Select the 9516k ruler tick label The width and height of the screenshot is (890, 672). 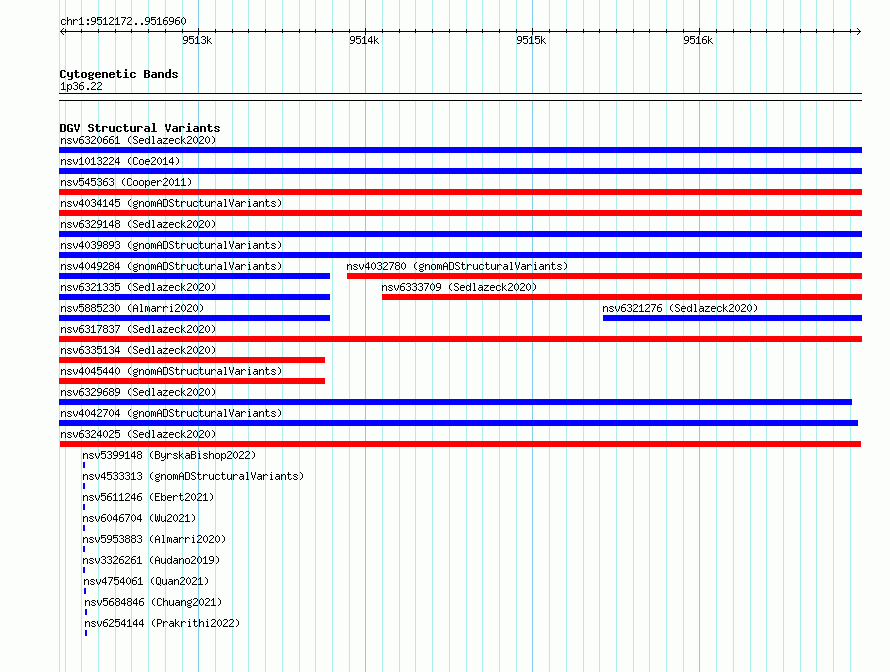[698, 40]
